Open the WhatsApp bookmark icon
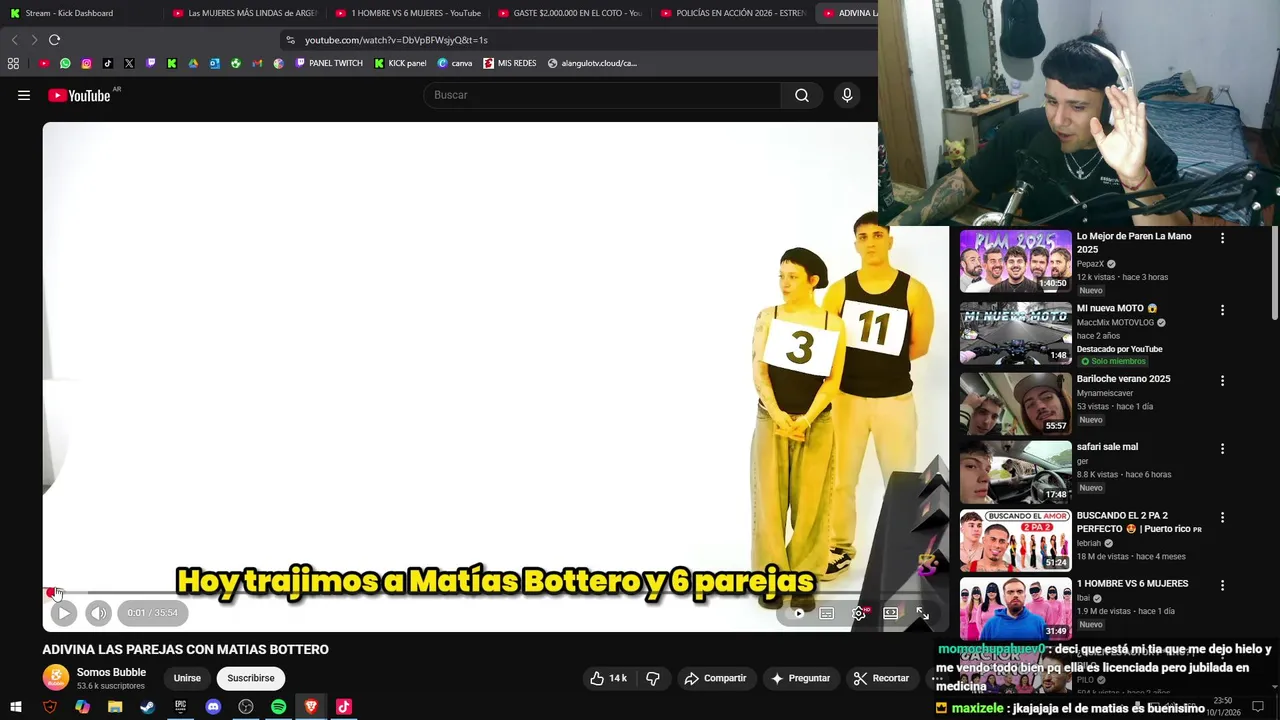The width and height of the screenshot is (1280, 720). [x=65, y=63]
